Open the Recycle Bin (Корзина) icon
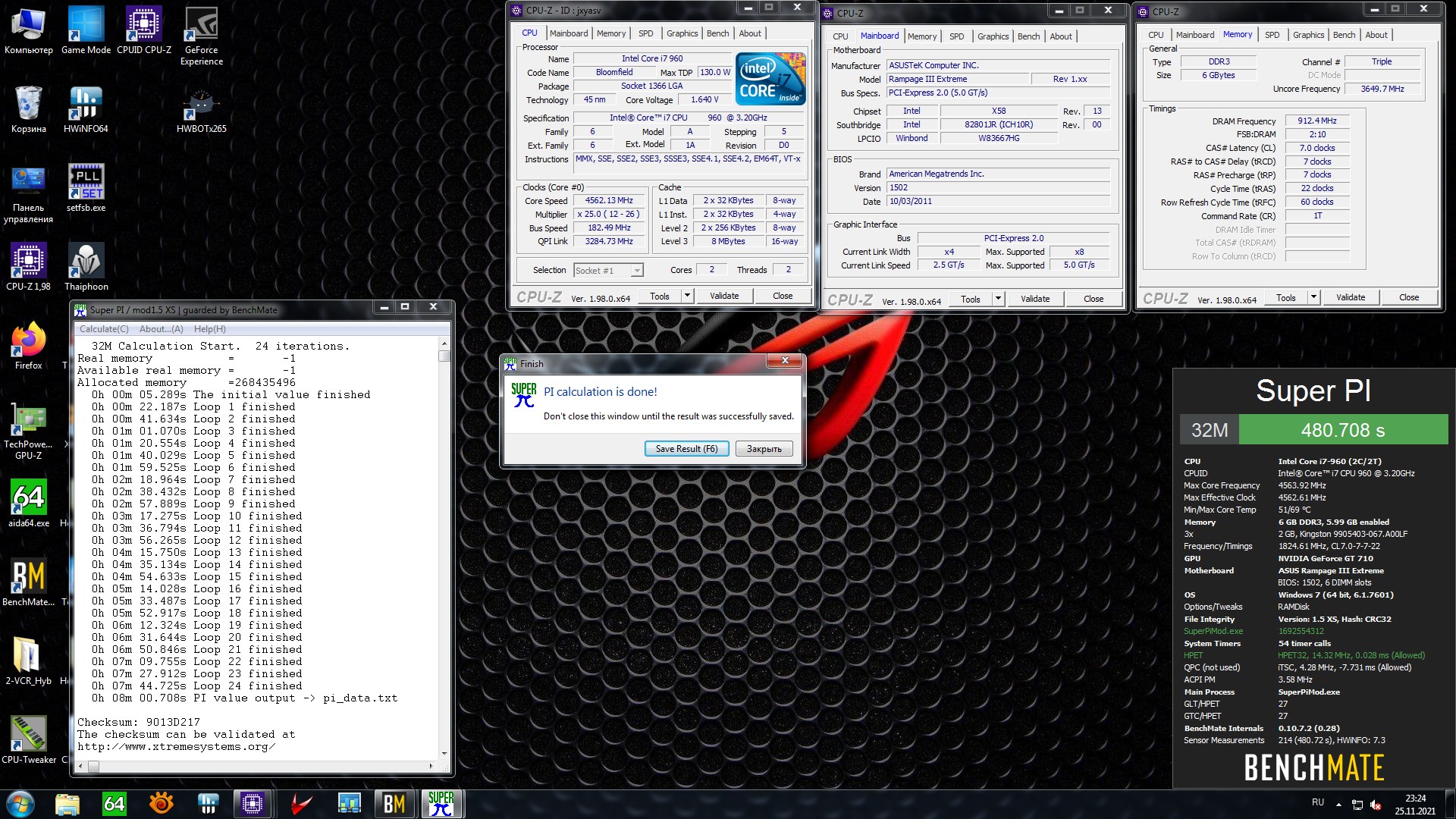Image resolution: width=1456 pixels, height=819 pixels. [29, 109]
